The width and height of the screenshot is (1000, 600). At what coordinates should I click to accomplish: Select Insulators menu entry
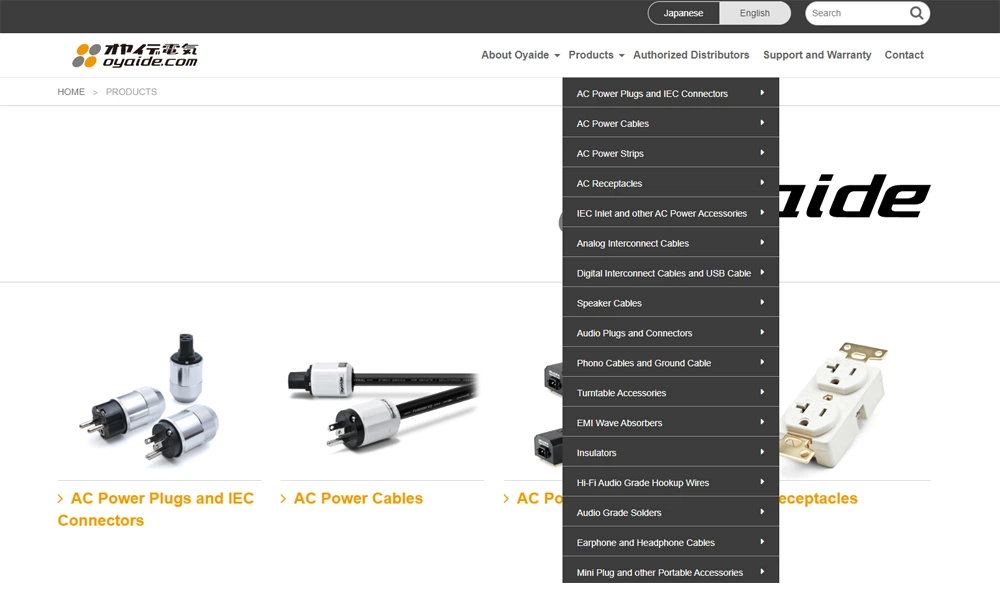coord(670,453)
